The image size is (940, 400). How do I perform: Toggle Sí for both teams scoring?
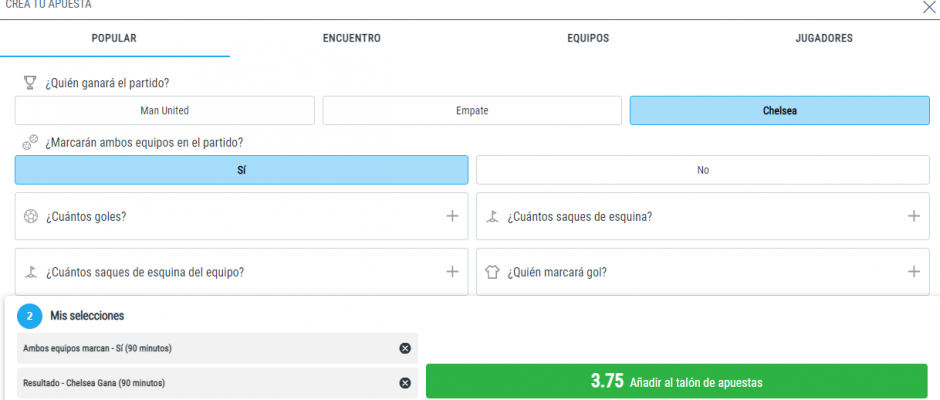coord(241,170)
